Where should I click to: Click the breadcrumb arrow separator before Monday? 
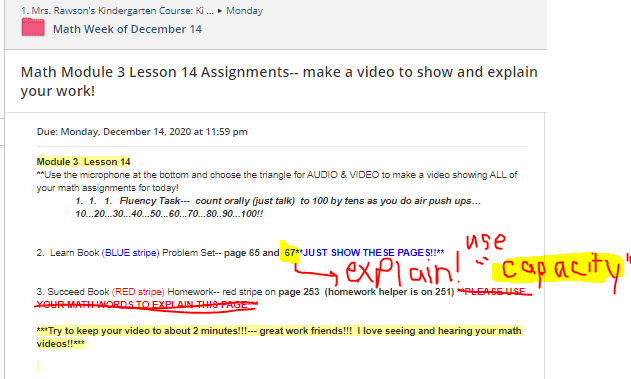(220, 11)
